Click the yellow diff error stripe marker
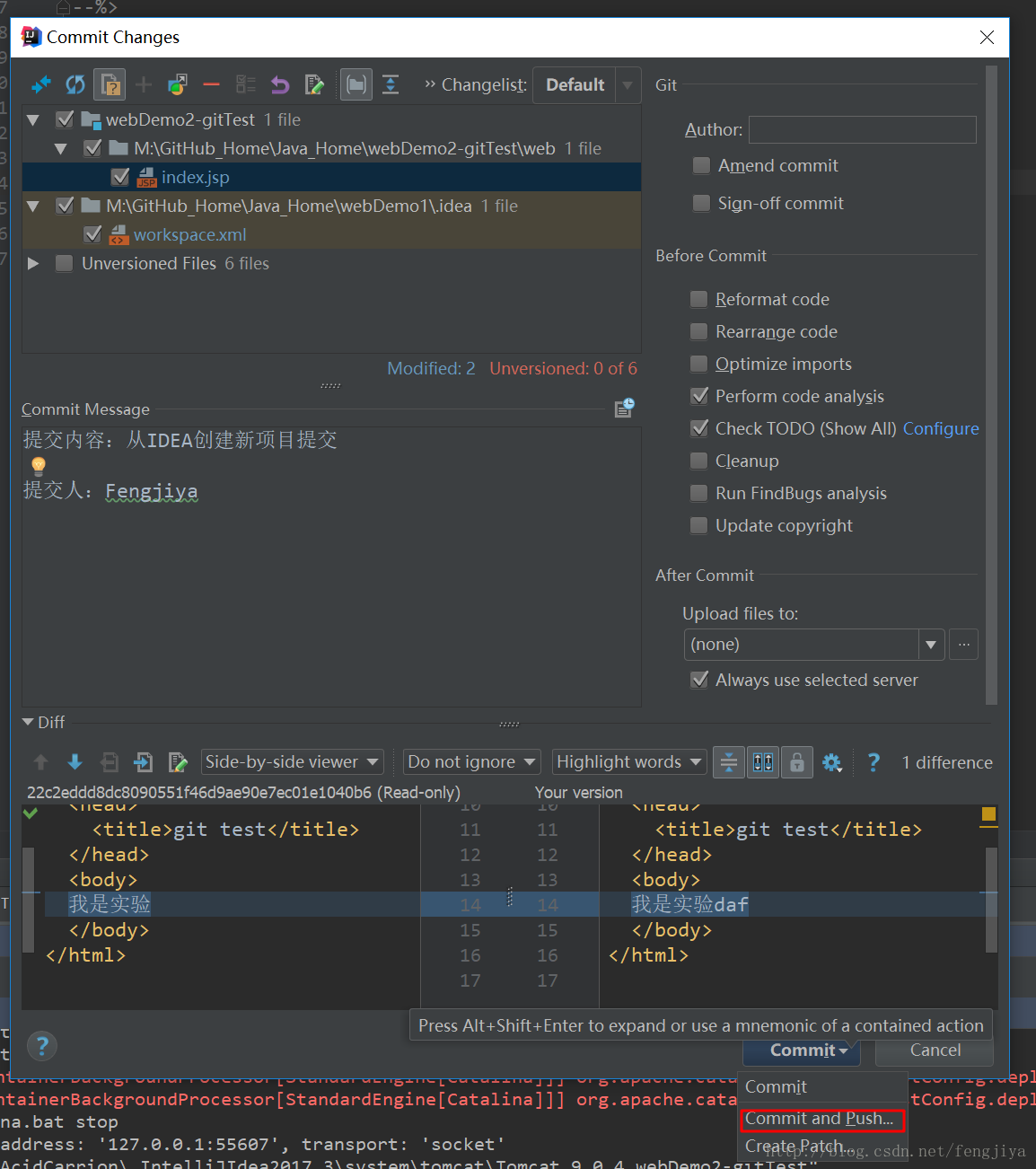The width and height of the screenshot is (1036, 1169). point(988,814)
